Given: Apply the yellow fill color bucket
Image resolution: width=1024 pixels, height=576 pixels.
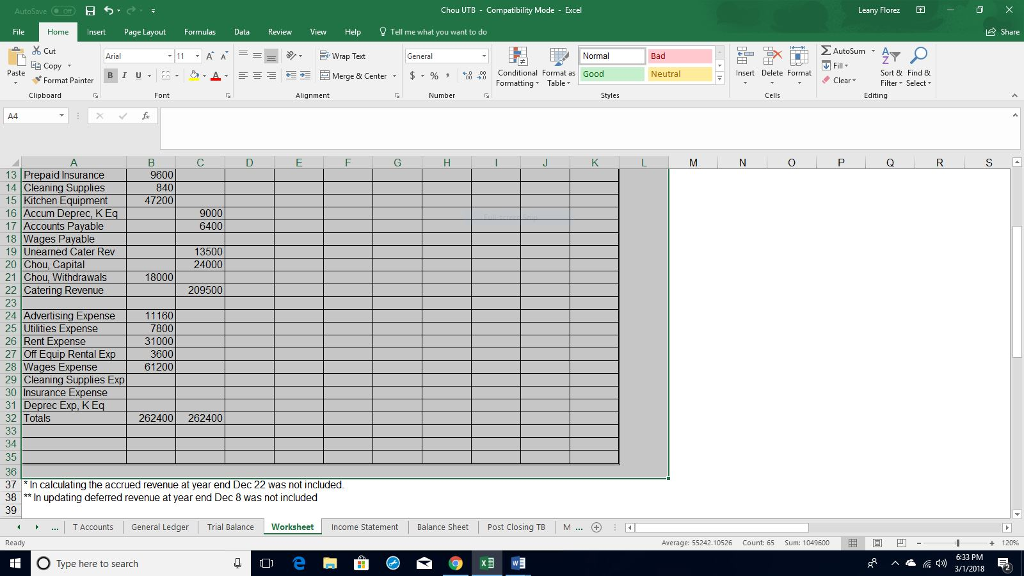Looking at the screenshot, I should (x=193, y=76).
